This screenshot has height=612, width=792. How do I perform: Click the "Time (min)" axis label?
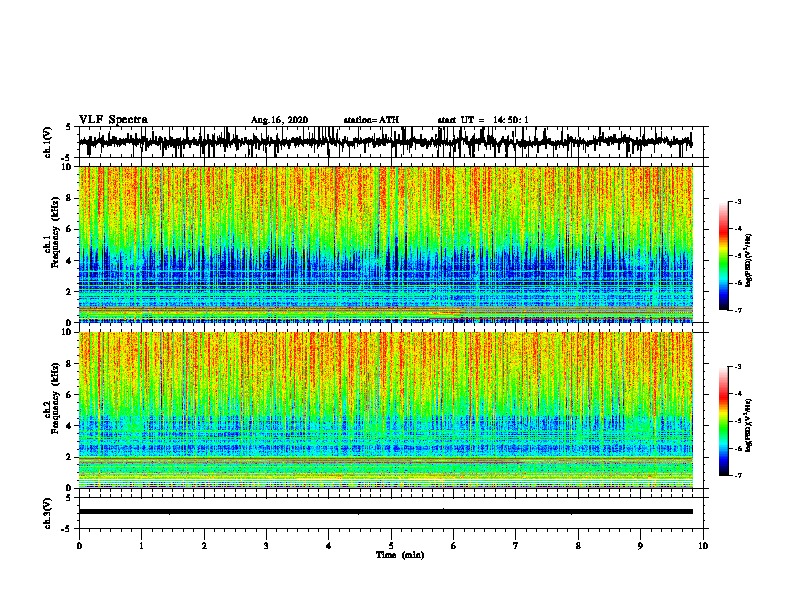[x=400, y=555]
